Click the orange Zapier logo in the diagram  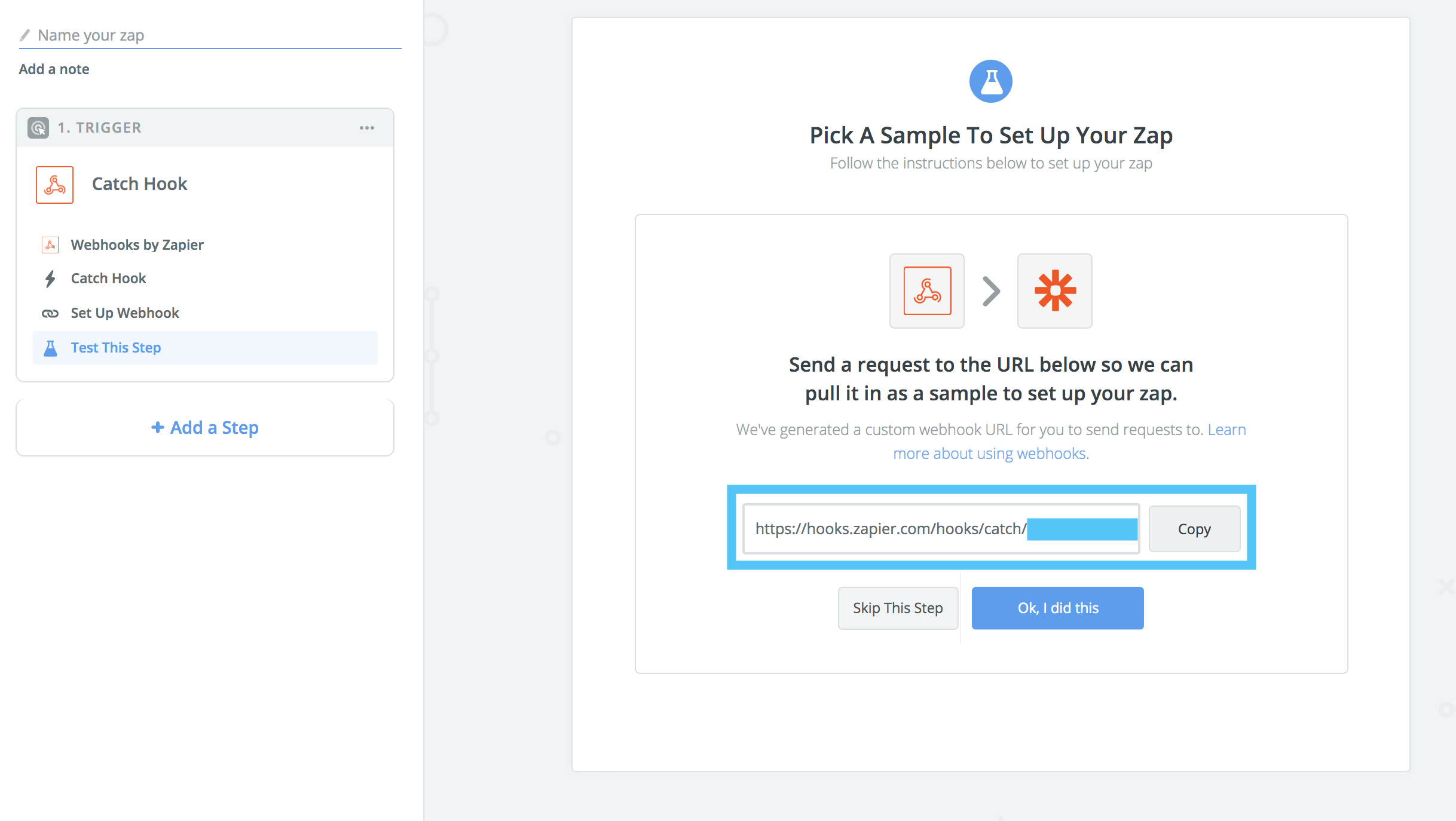[x=1054, y=291]
